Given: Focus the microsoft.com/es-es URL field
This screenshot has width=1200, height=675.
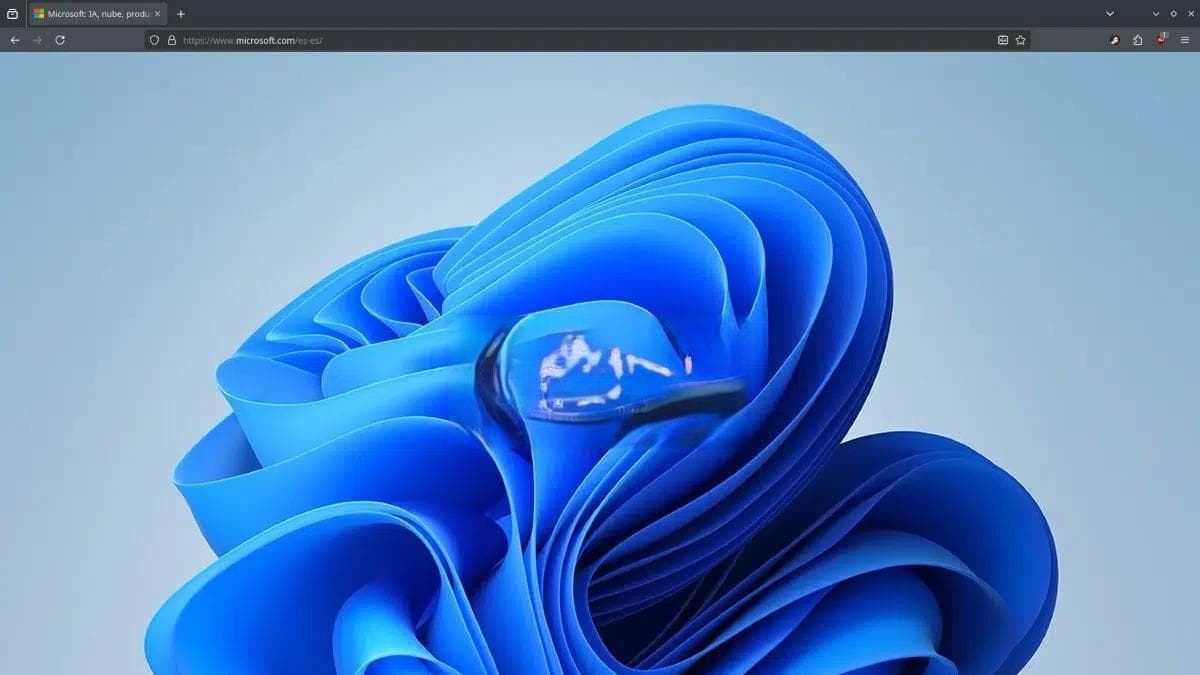Looking at the screenshot, I should pos(585,40).
